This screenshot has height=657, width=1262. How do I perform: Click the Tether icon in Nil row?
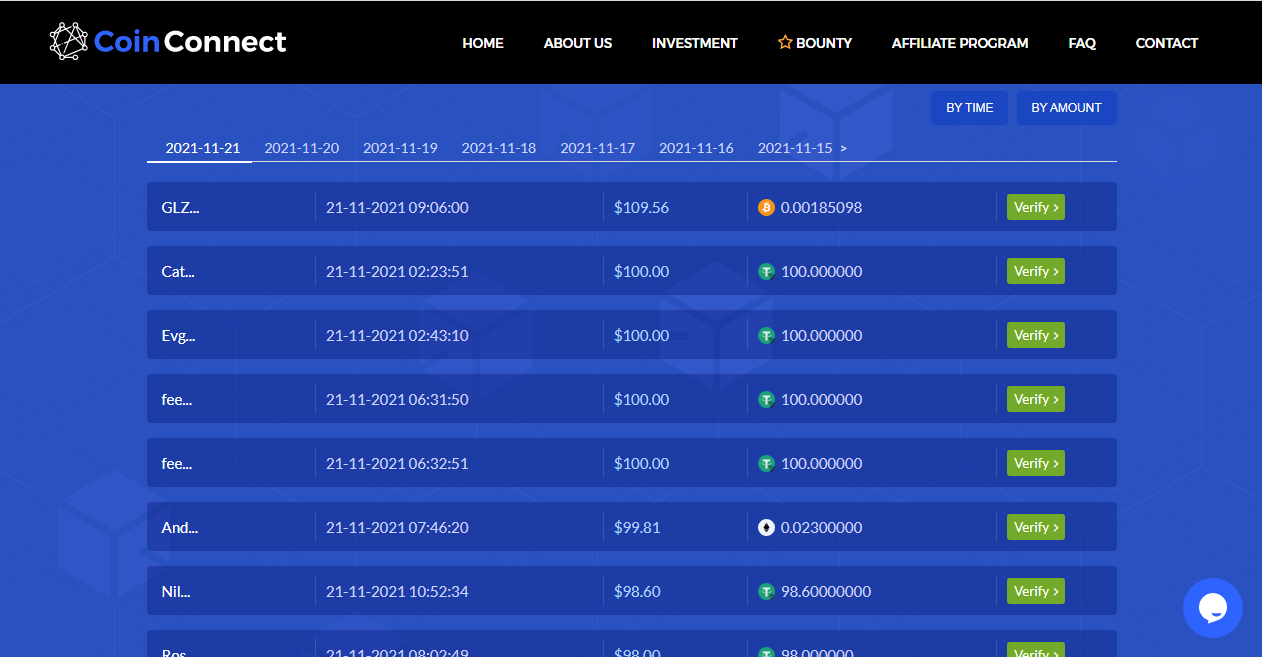point(767,591)
